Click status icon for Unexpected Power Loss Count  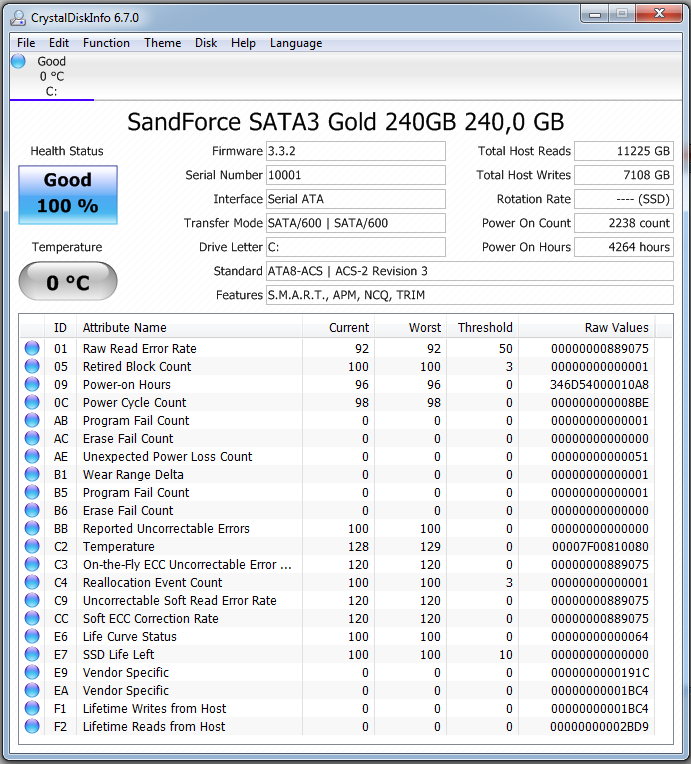pyautogui.click(x=32, y=457)
